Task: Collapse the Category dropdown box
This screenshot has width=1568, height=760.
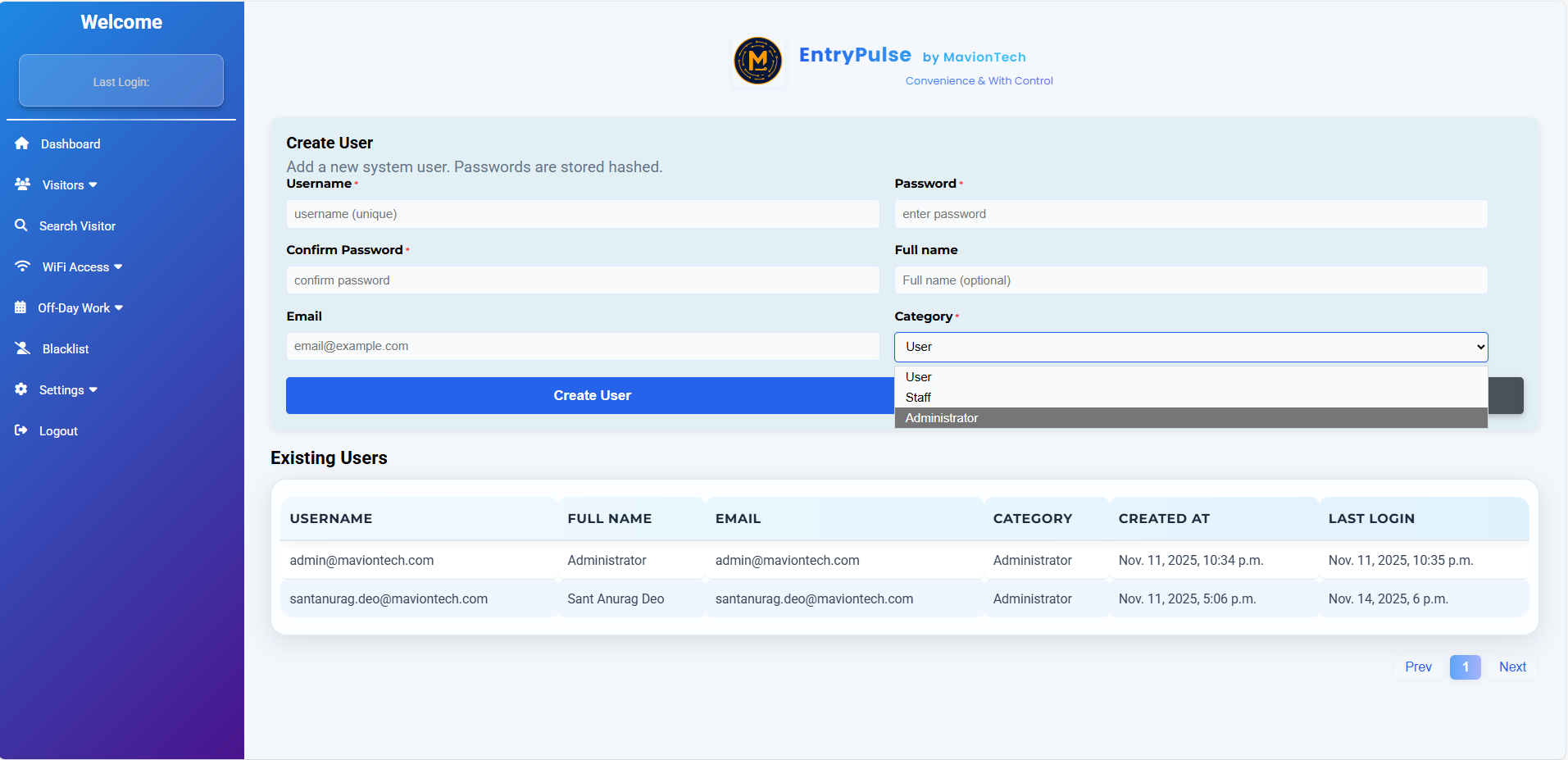Action: point(1190,347)
